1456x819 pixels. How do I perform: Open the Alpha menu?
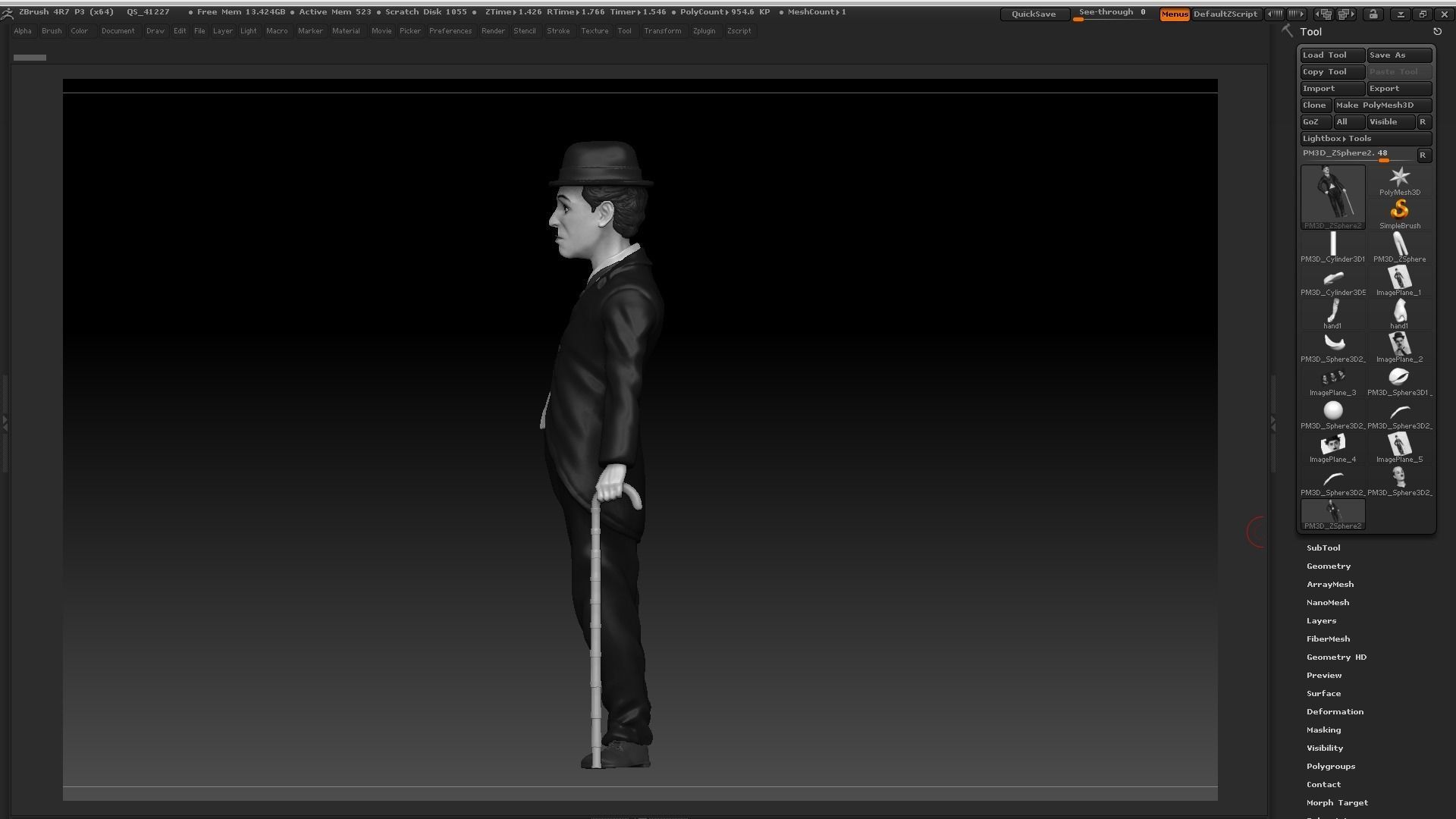(x=23, y=31)
